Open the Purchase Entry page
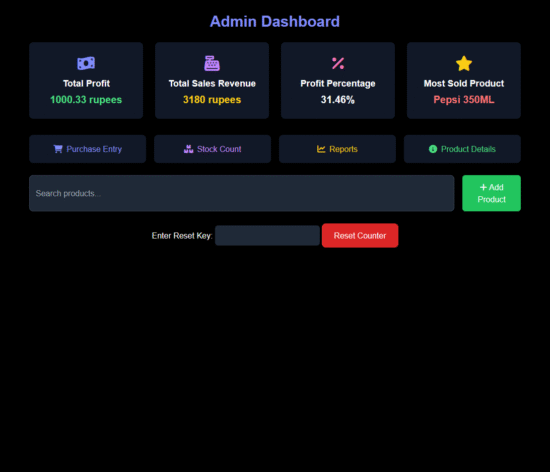Image resolution: width=550 pixels, height=472 pixels. point(87,149)
